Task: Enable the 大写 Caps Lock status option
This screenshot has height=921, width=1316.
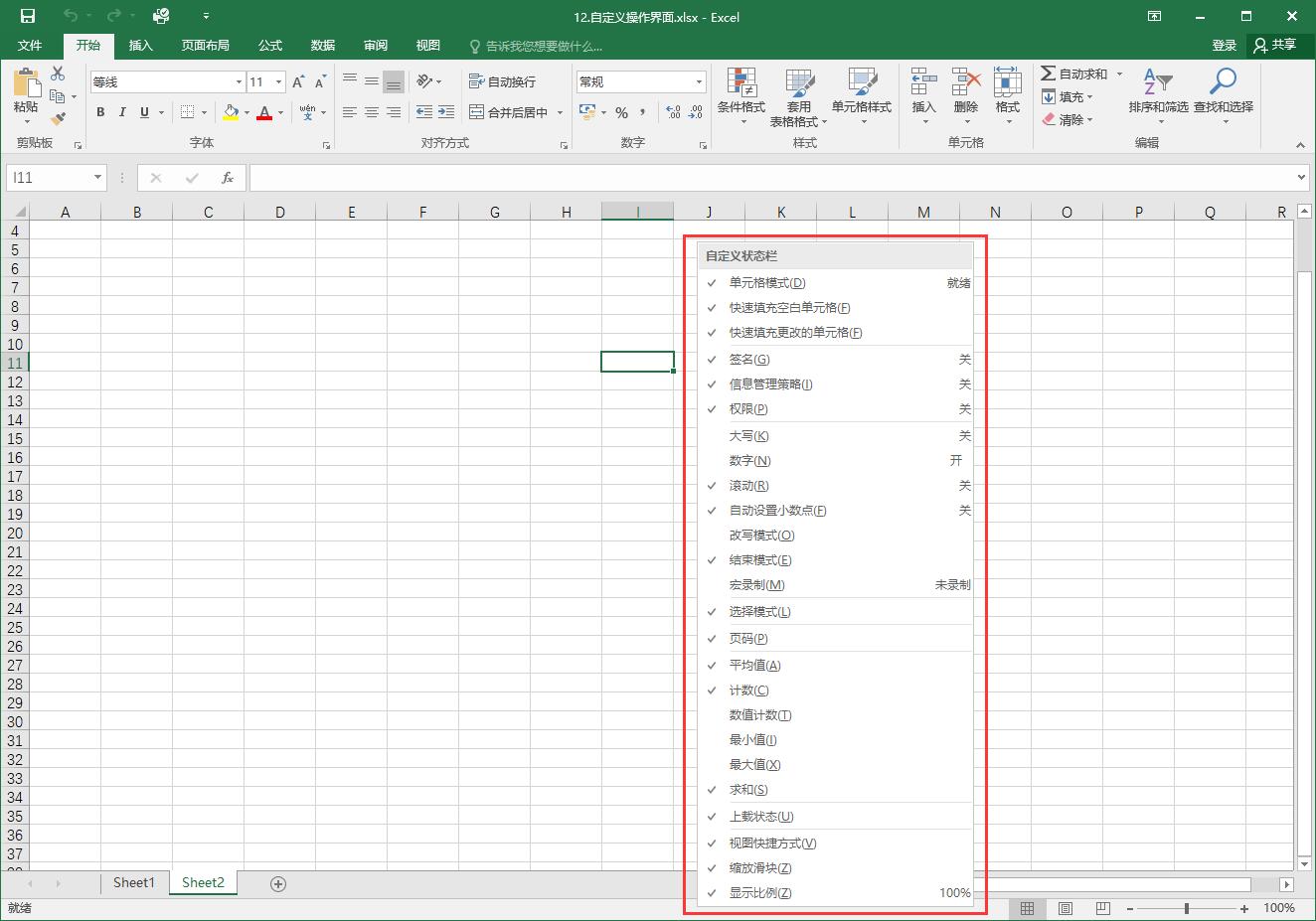Action: [748, 436]
